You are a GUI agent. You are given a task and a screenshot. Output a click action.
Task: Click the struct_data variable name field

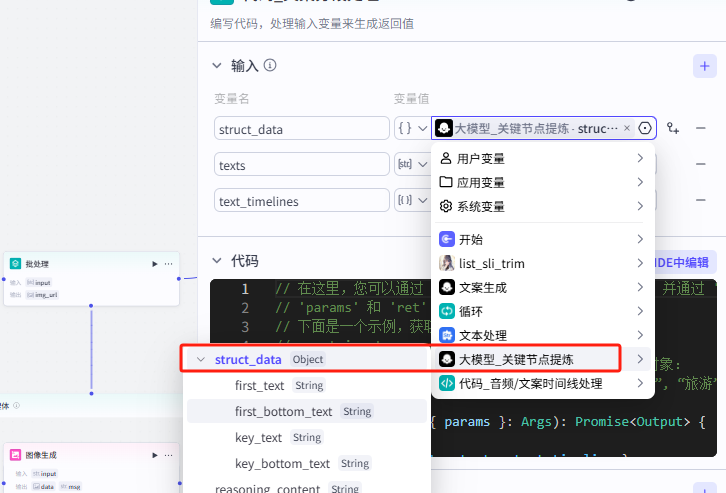[301, 129]
